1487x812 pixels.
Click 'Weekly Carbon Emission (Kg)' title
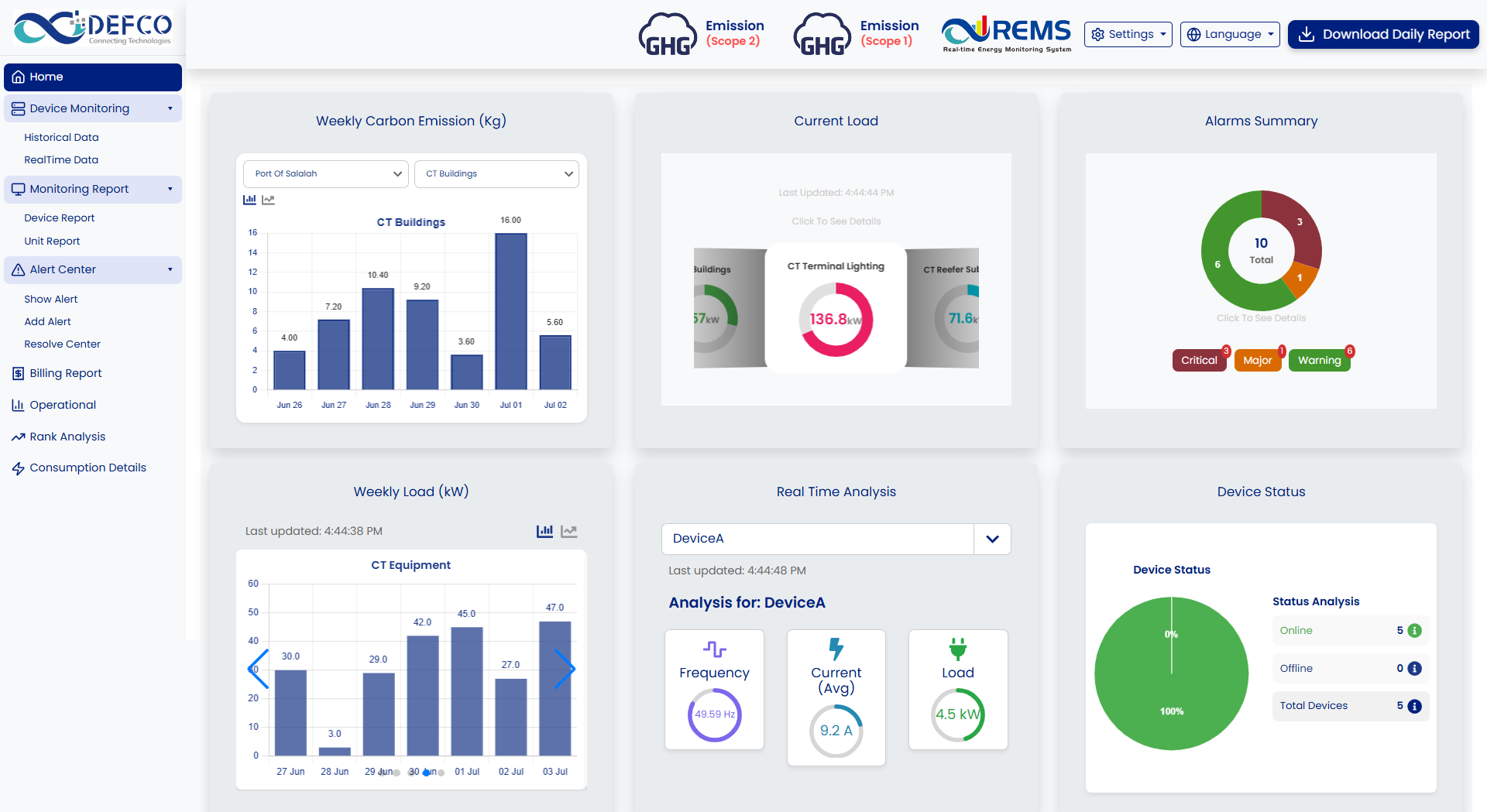(x=411, y=121)
